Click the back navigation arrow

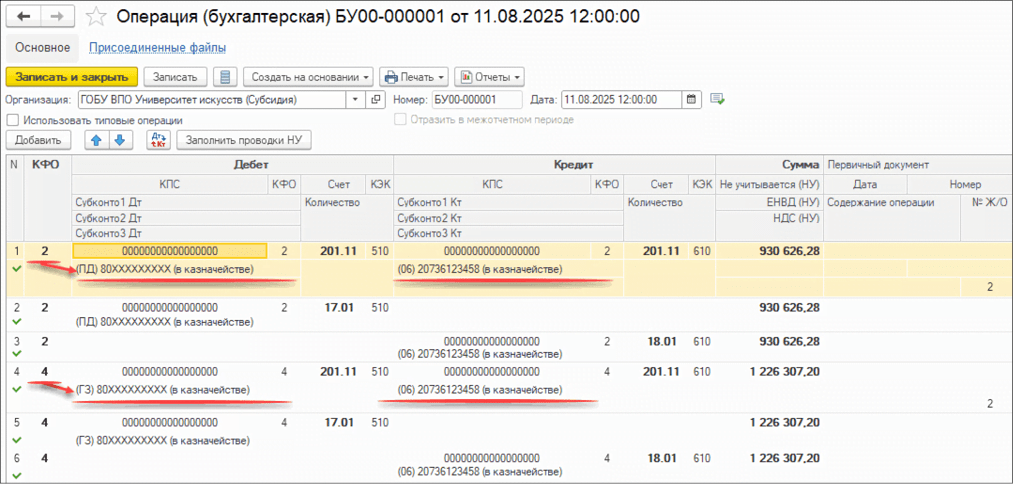[24, 16]
